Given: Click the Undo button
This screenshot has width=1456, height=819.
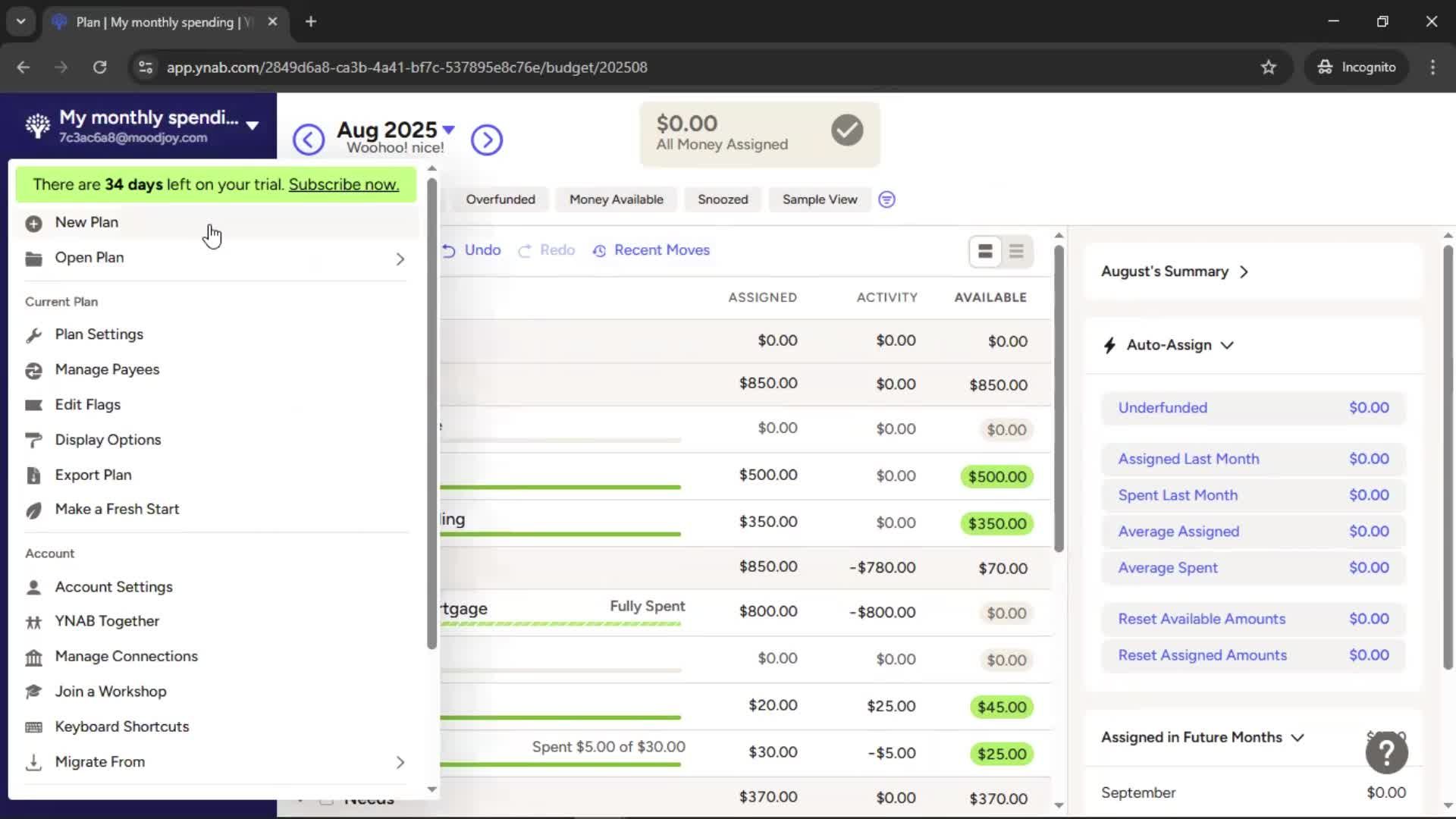Looking at the screenshot, I should coord(472,250).
